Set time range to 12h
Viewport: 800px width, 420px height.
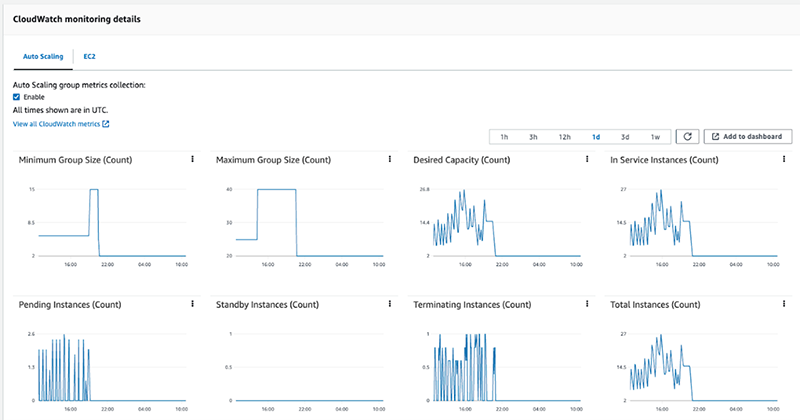[x=564, y=137]
